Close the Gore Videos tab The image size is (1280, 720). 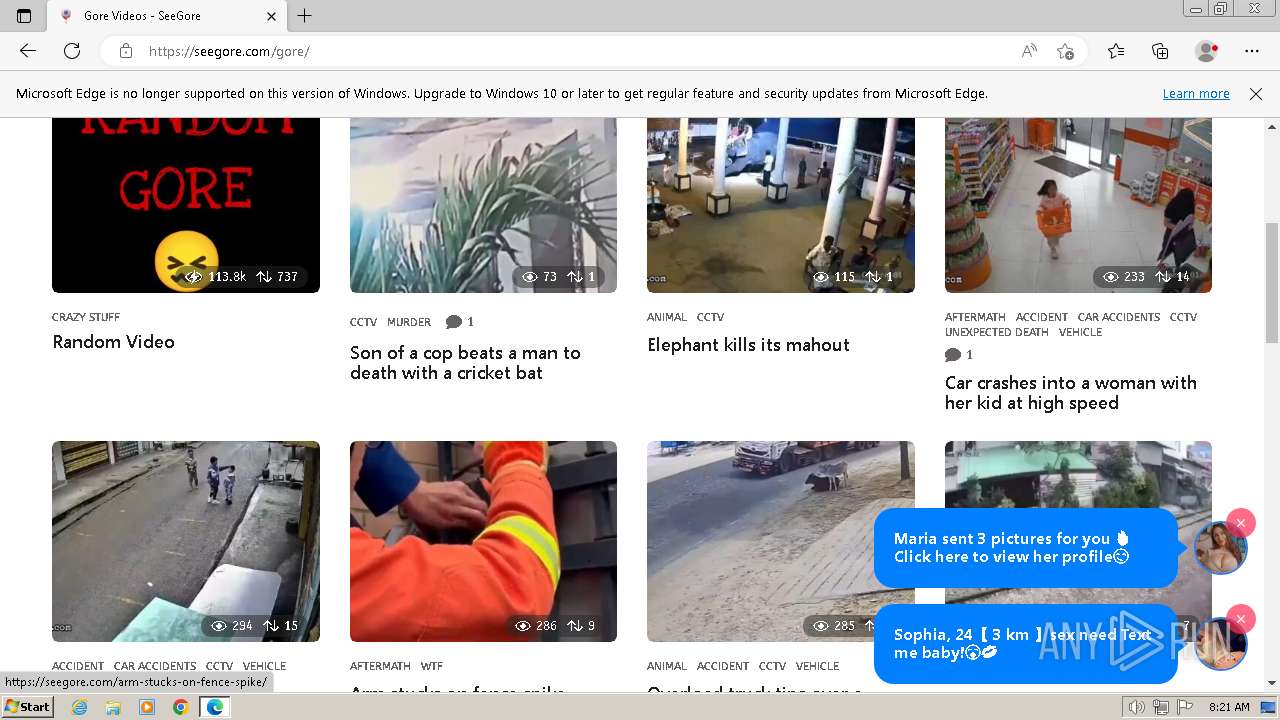[271, 16]
